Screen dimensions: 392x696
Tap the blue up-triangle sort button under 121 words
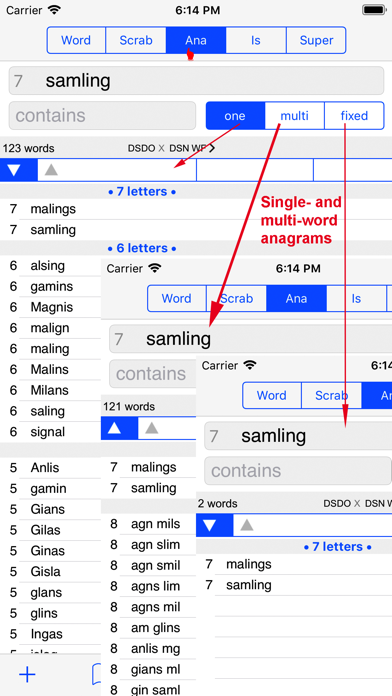119,428
